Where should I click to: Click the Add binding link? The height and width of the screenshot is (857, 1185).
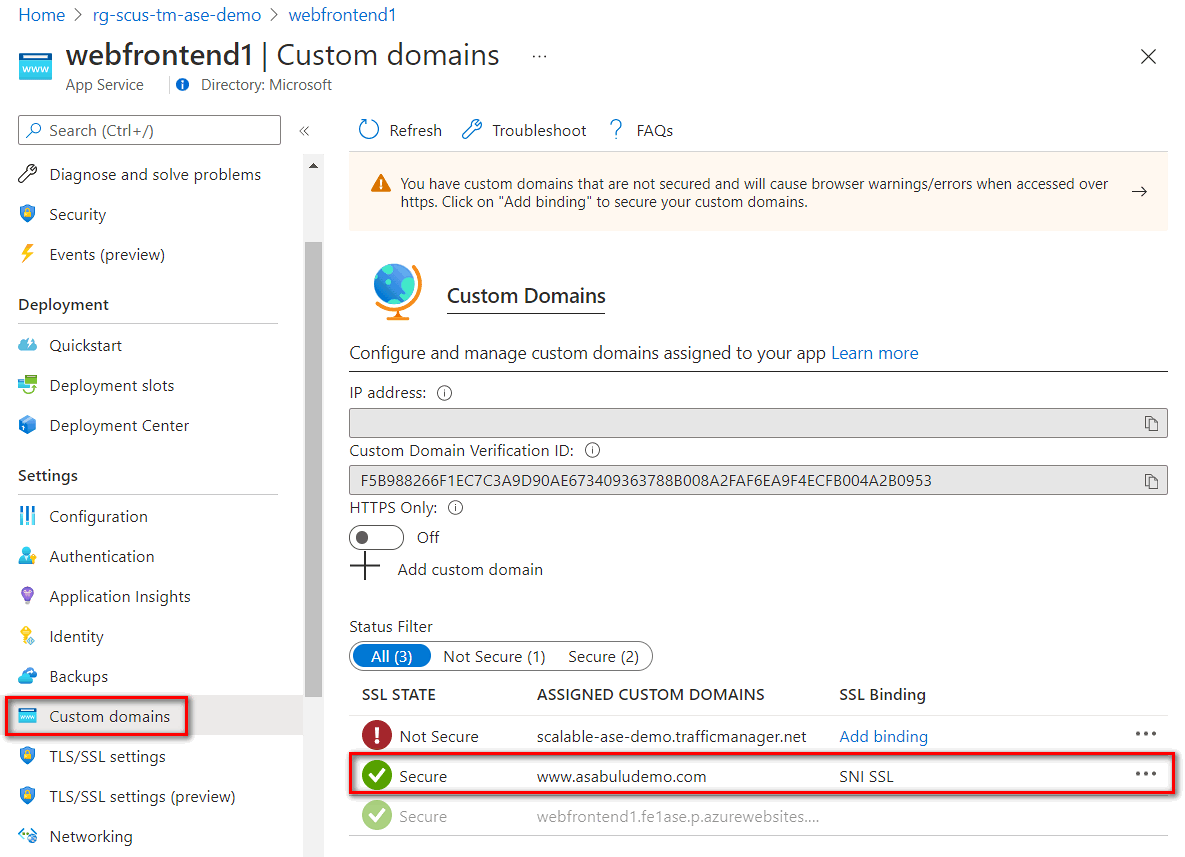click(x=883, y=736)
